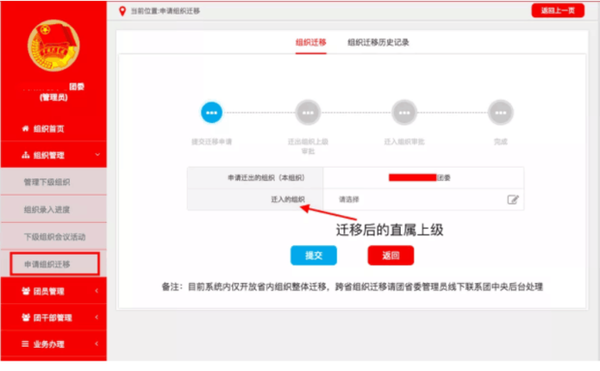Open 下级组织会议活动 submenu item

(54, 237)
